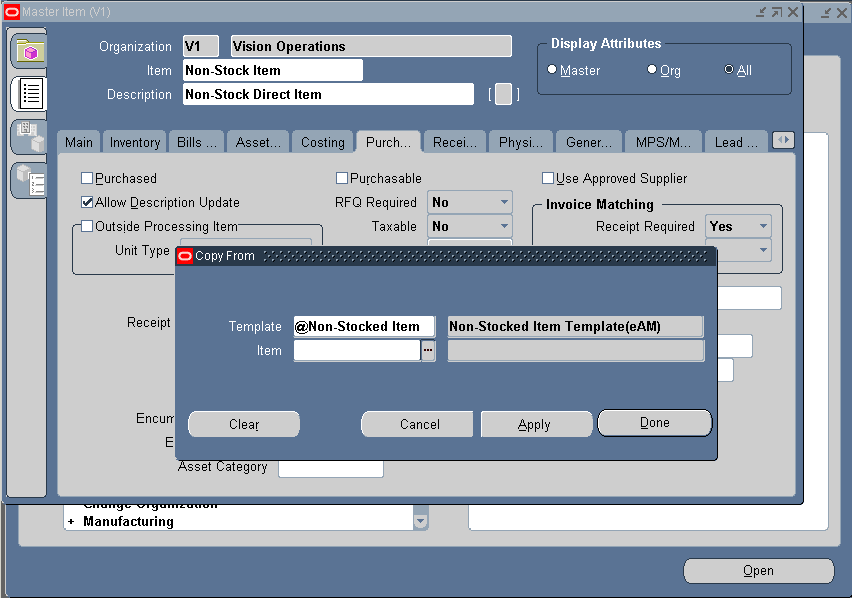Click the navigator list scroll down arrow
Viewport: 852px width, 598px height.
(420, 521)
